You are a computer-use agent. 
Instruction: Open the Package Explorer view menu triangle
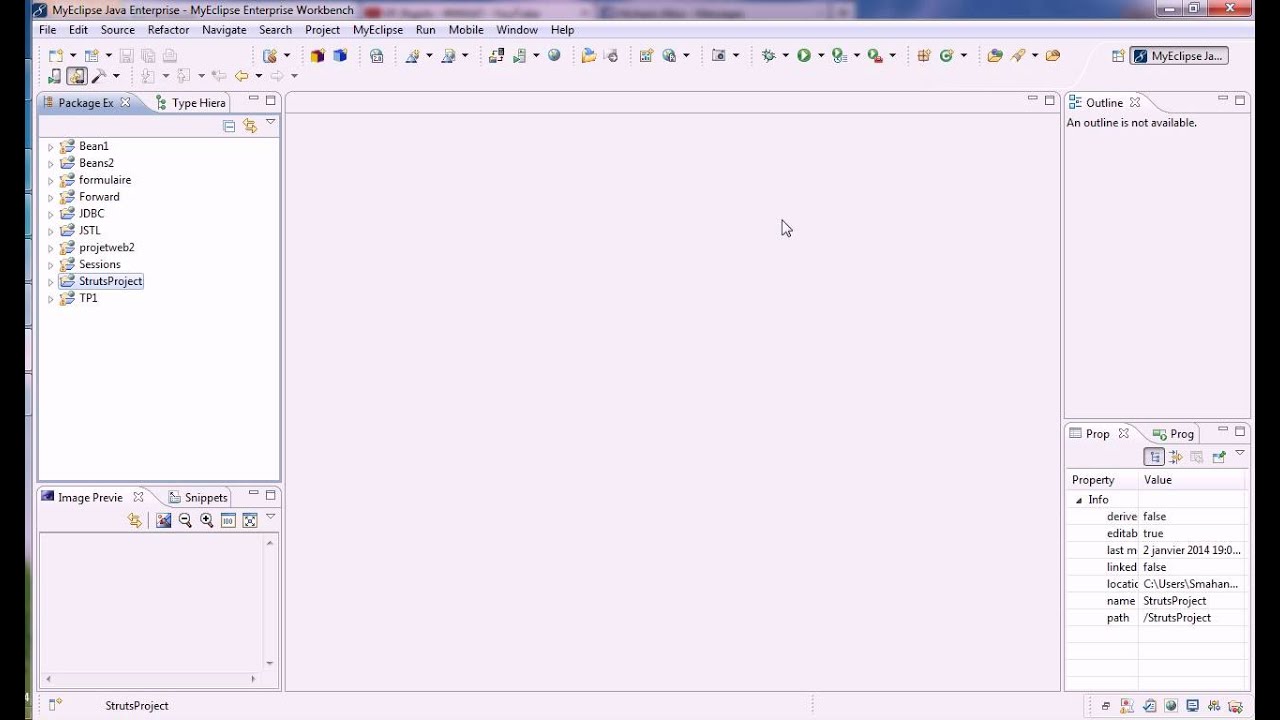pos(270,123)
